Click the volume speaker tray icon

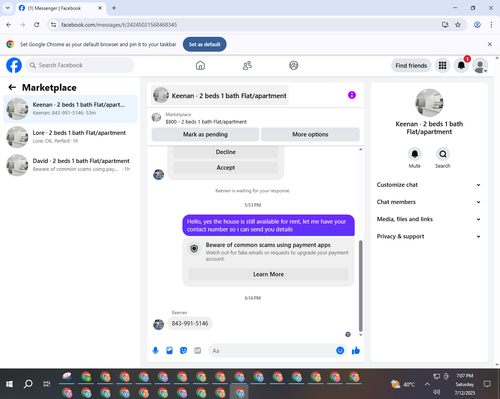pyautogui.click(x=437, y=392)
